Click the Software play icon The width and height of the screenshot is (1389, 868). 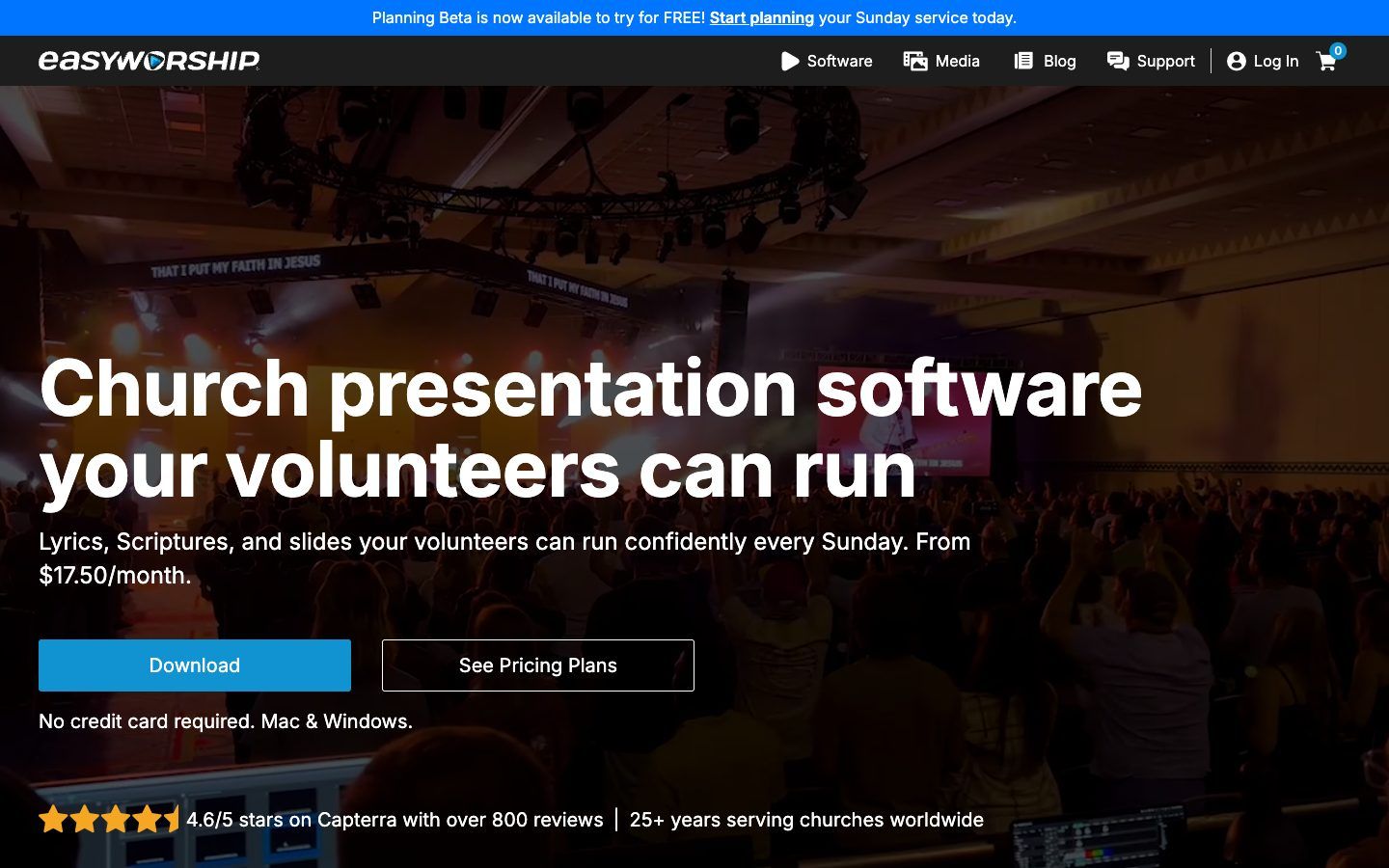pos(790,61)
